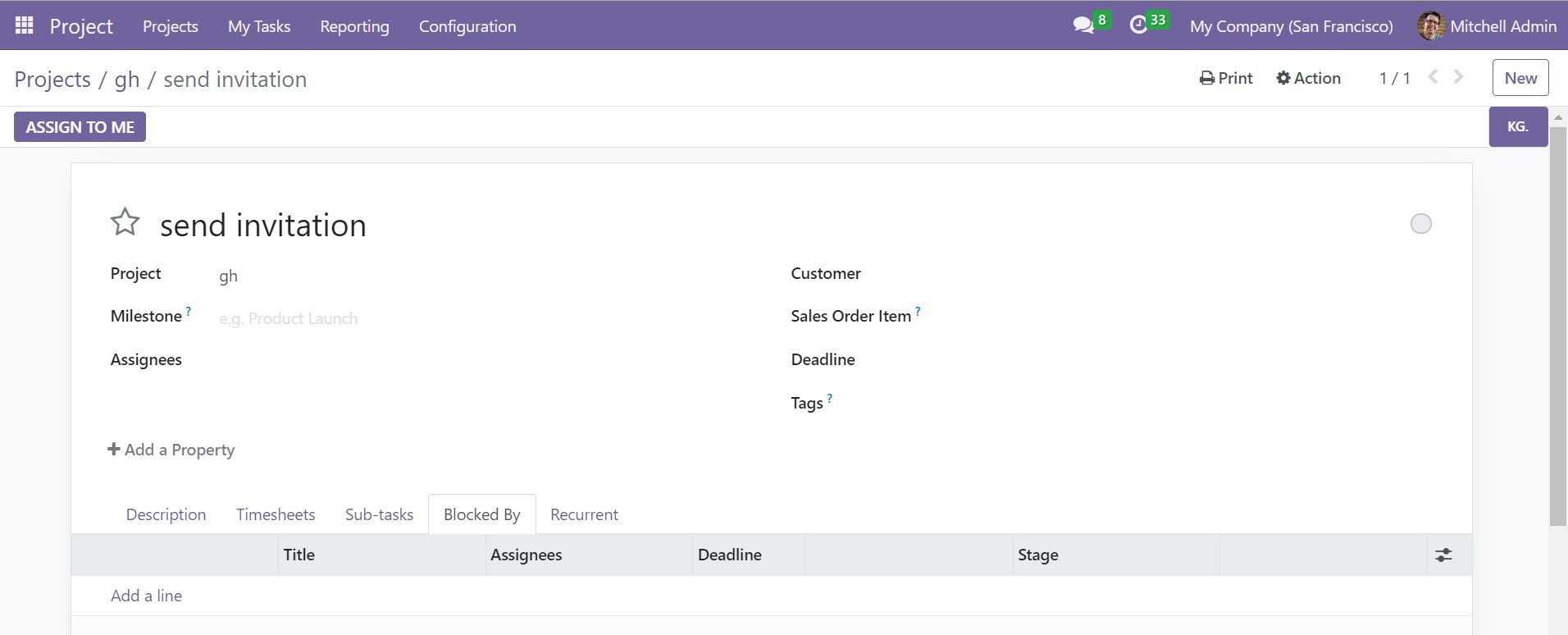
Task: Open the Print dropdown
Action: tap(1226, 78)
